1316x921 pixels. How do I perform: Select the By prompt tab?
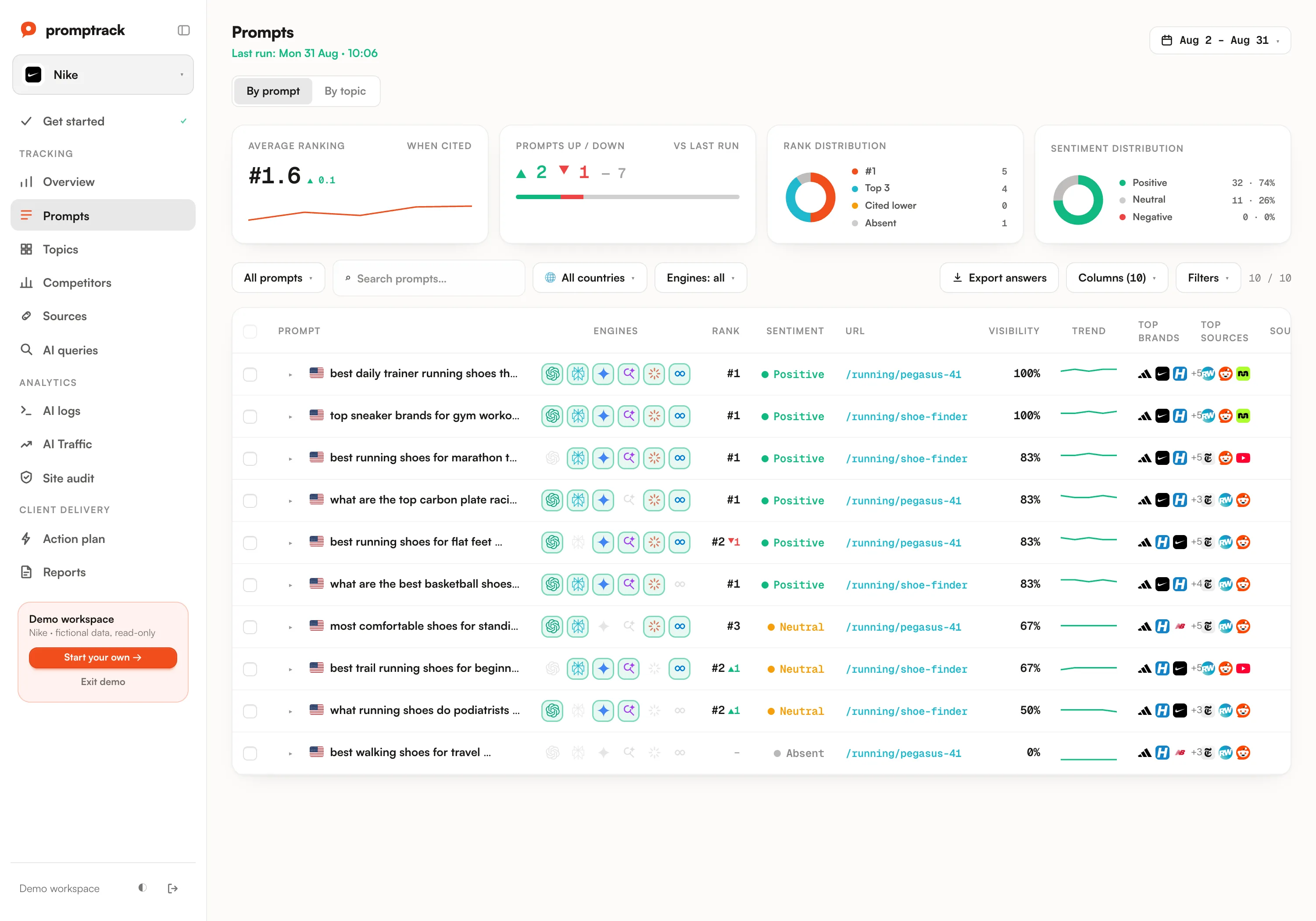pos(273,91)
